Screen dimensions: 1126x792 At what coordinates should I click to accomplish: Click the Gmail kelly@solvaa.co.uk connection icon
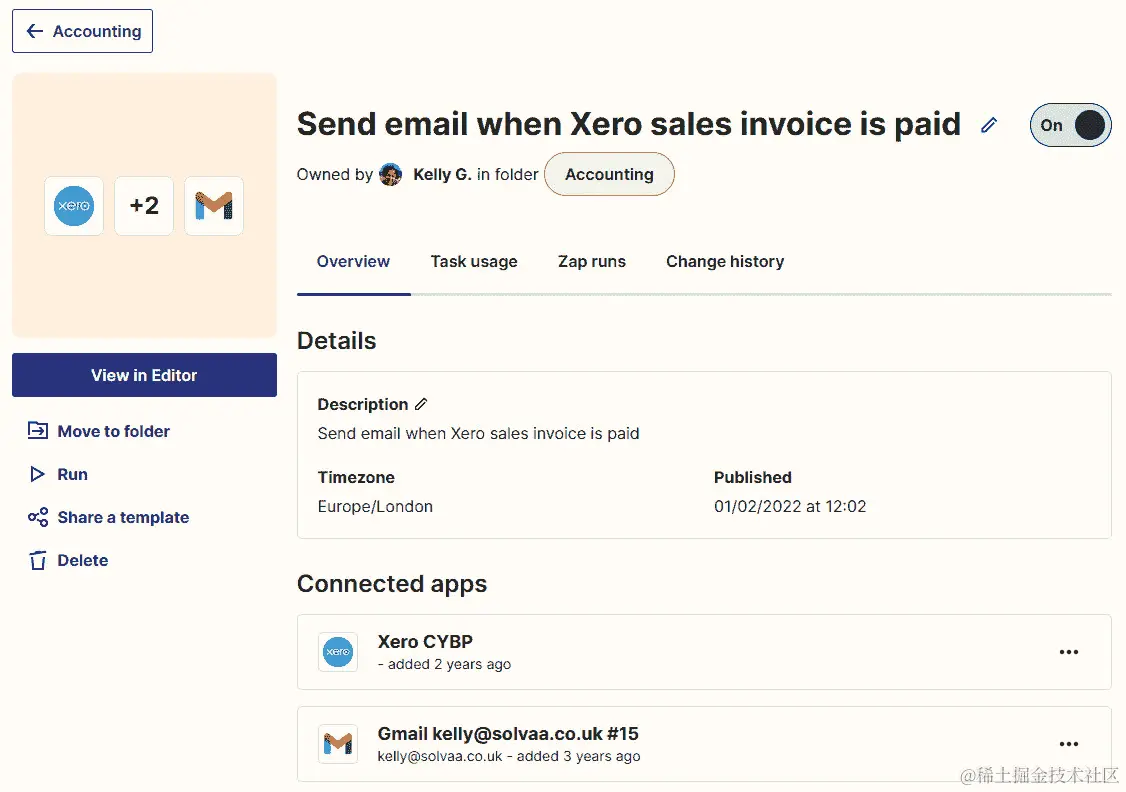coord(338,744)
